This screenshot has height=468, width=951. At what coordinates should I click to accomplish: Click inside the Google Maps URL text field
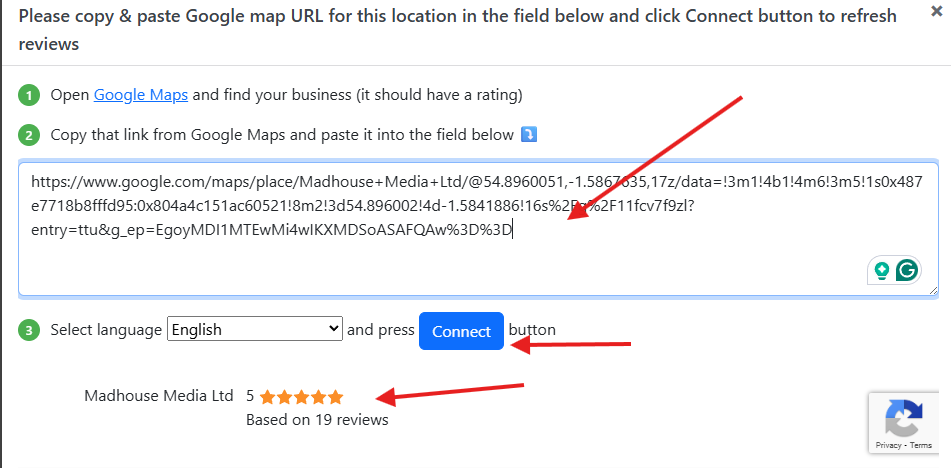click(x=479, y=229)
